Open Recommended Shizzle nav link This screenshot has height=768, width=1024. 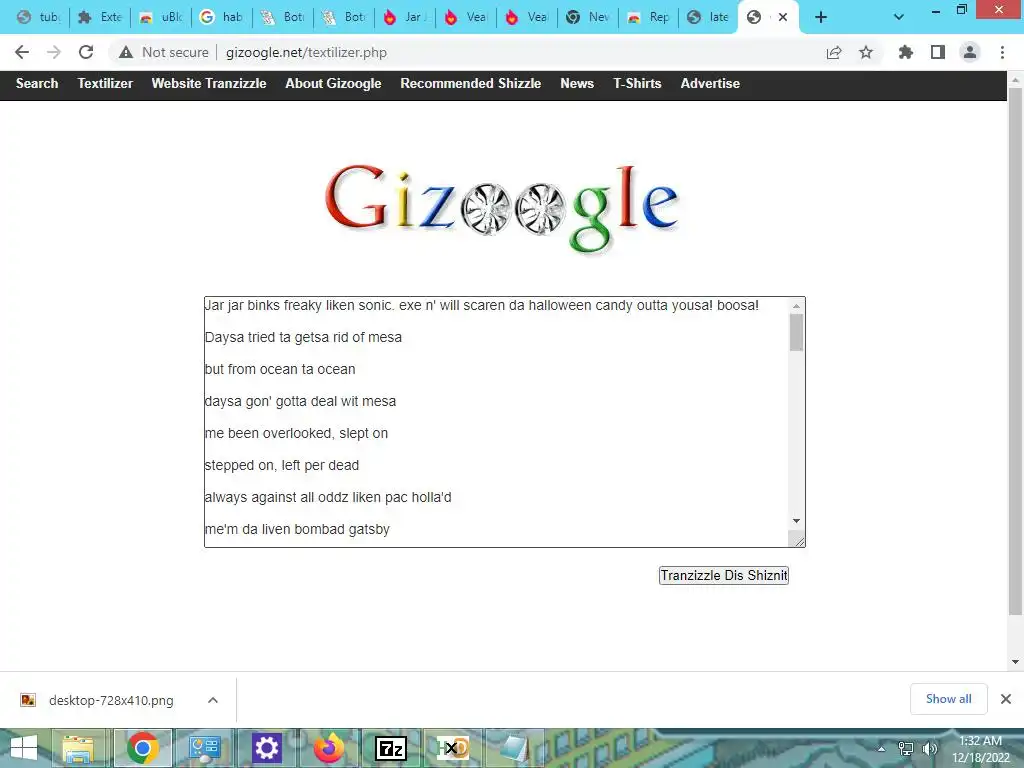[471, 84]
